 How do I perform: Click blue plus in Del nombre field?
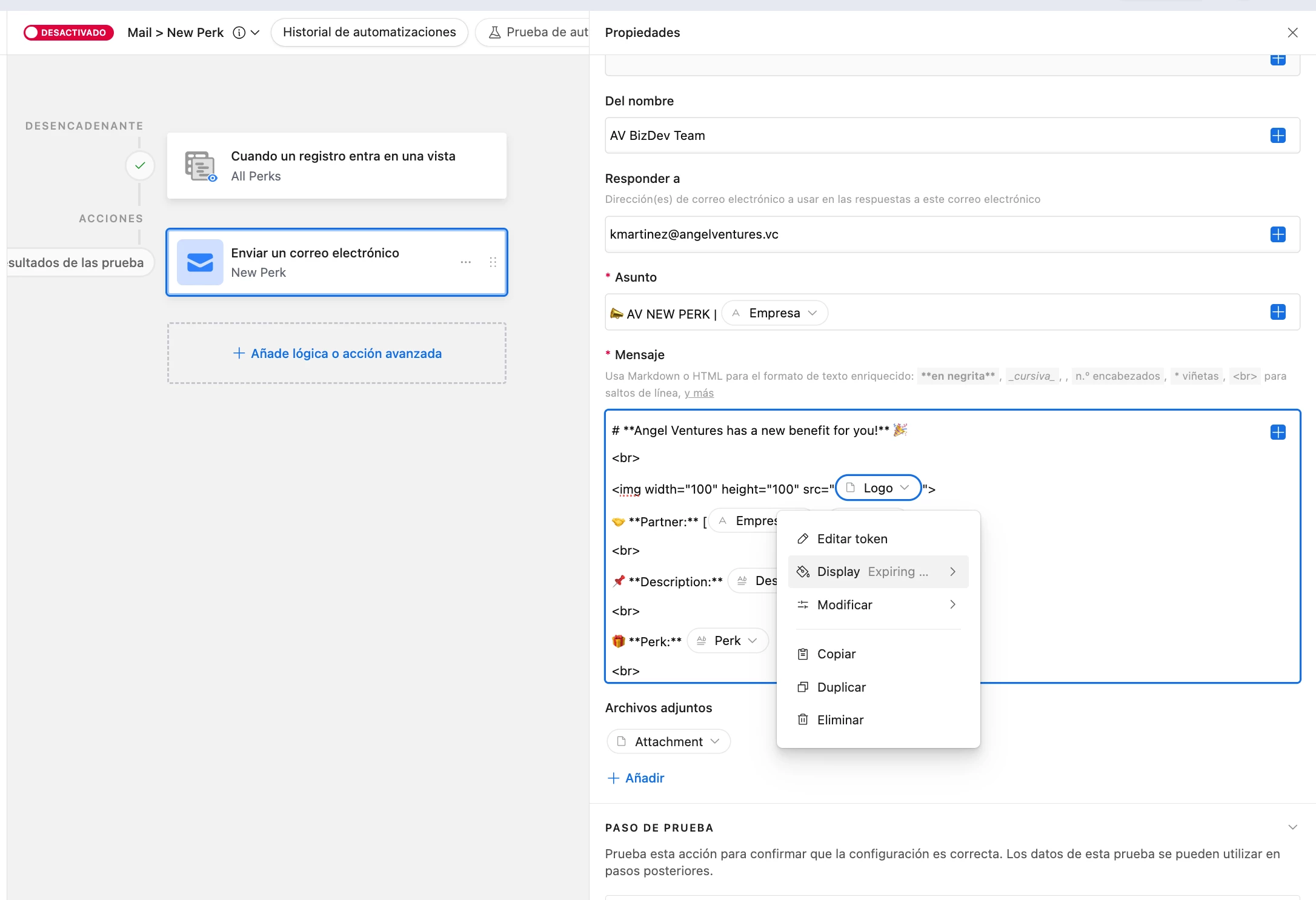[x=1278, y=136]
